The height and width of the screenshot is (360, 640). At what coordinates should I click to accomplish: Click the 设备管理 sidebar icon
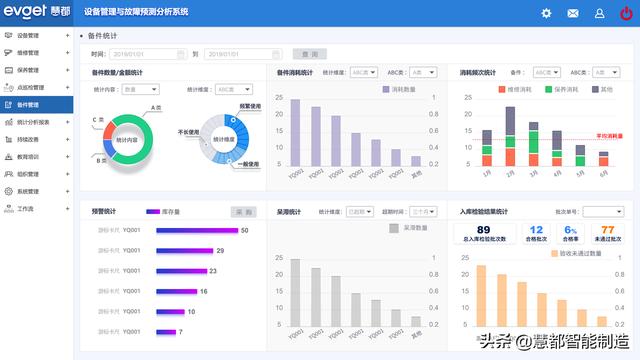tap(8, 36)
